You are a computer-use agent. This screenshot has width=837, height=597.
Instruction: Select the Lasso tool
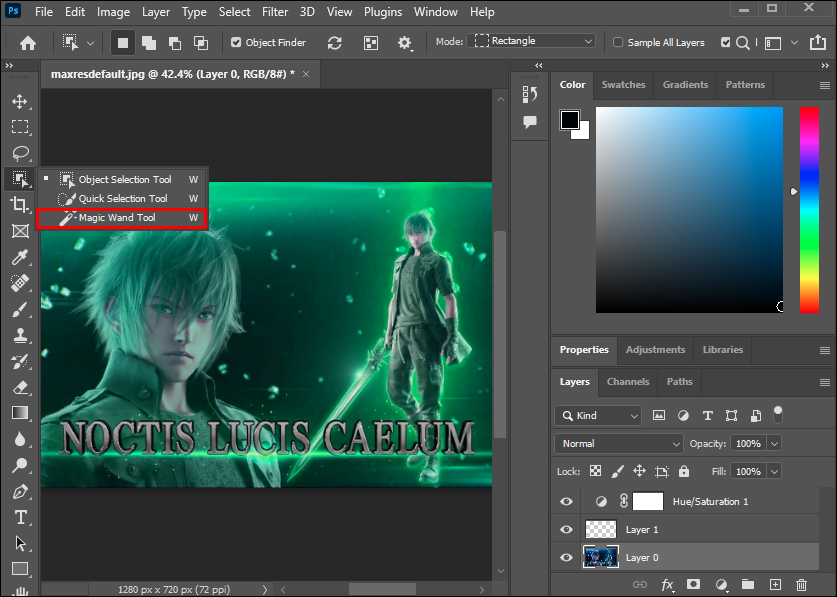19,153
